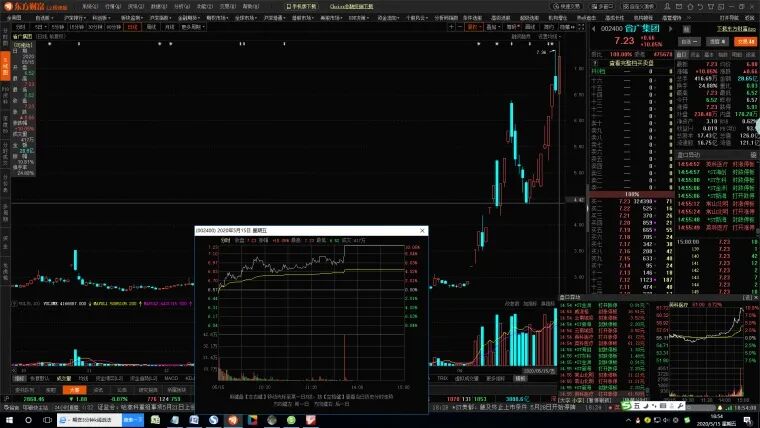Zoom in chart with plus icon
Viewport: 760px width, 428px height.
tap(451, 27)
